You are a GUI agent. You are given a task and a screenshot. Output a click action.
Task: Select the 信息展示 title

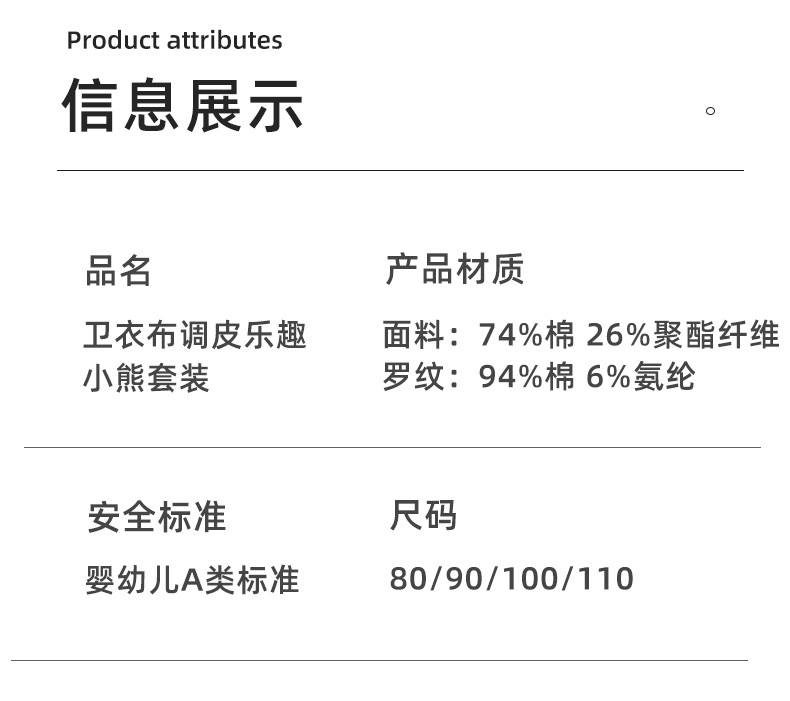pyautogui.click(x=183, y=105)
